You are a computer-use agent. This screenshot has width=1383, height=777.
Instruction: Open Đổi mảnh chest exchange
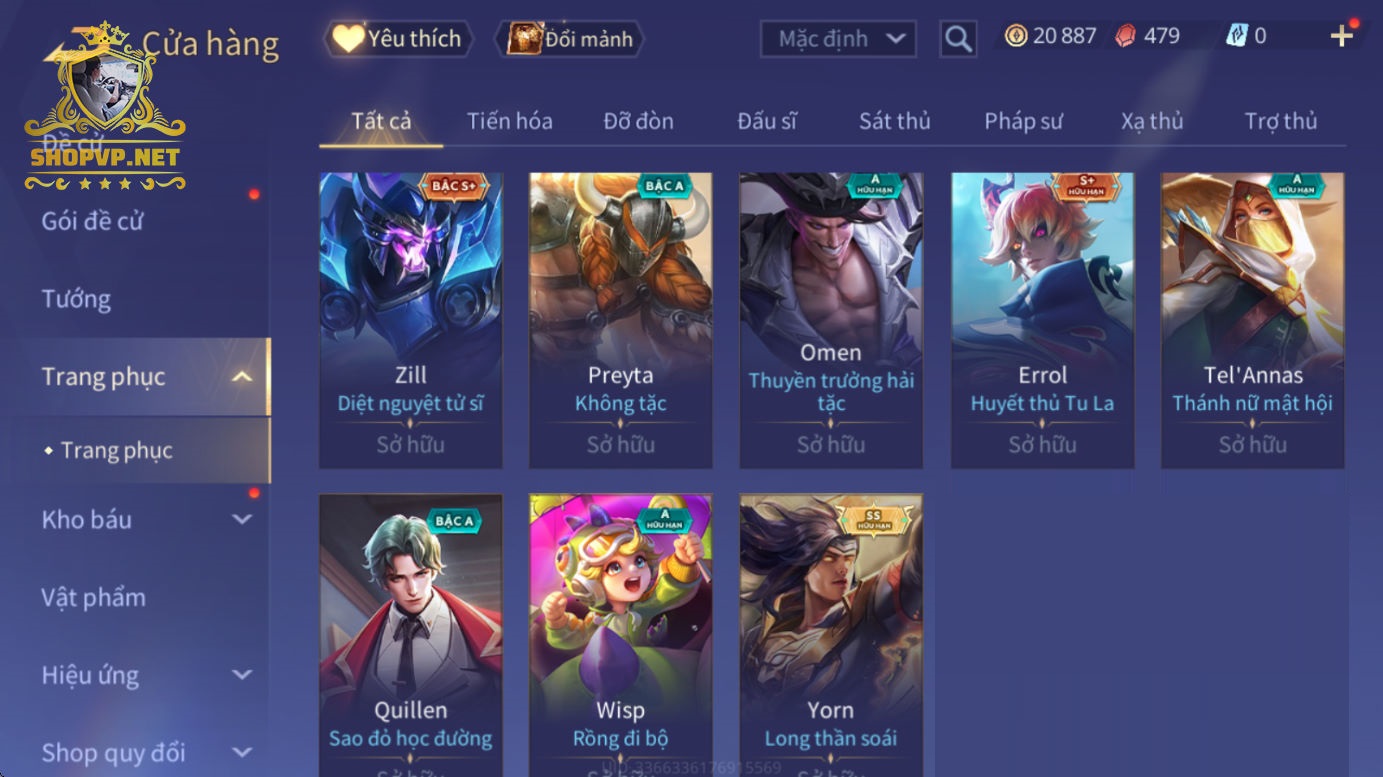click(x=570, y=39)
